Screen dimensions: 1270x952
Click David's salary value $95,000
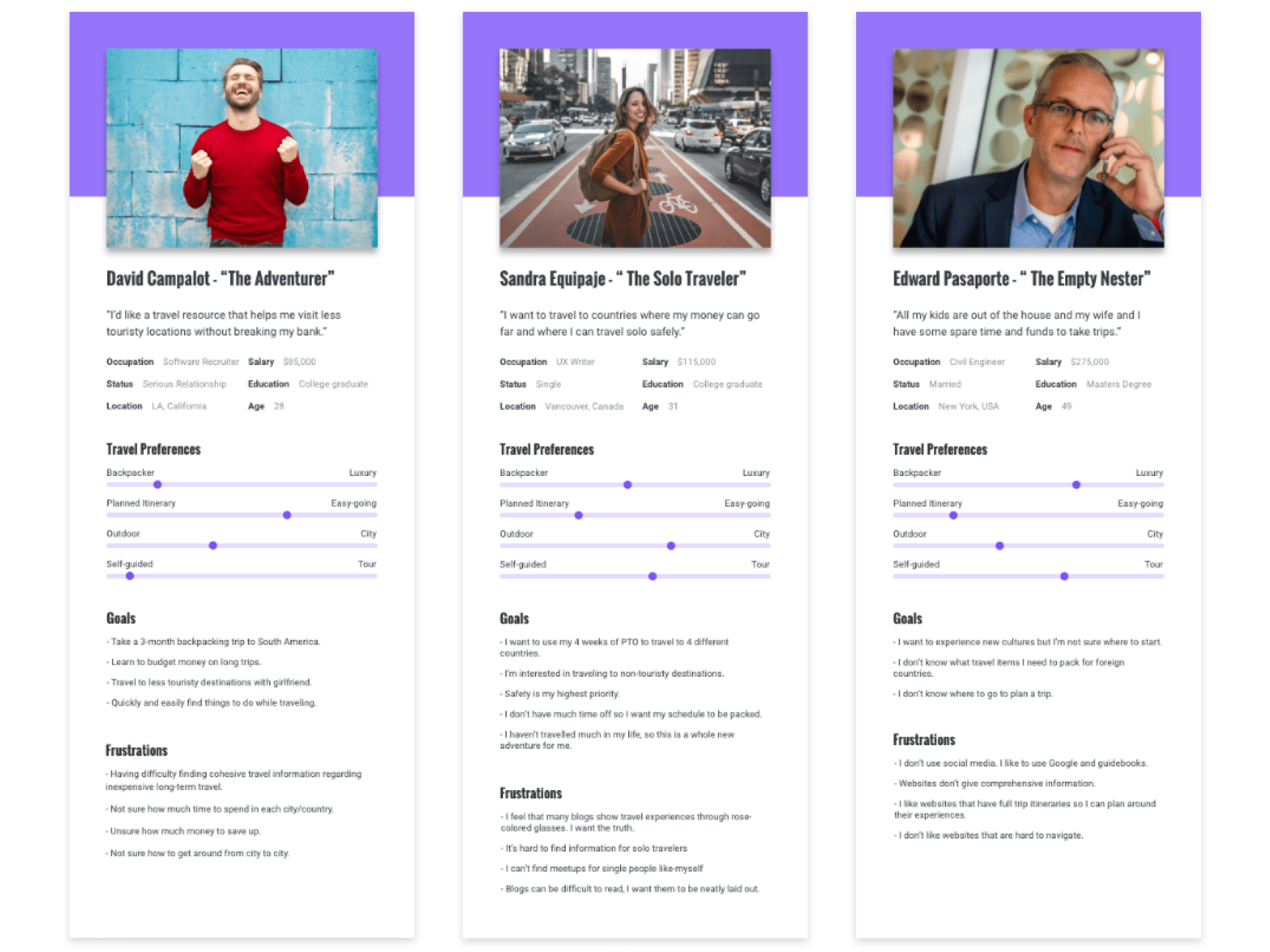(300, 361)
